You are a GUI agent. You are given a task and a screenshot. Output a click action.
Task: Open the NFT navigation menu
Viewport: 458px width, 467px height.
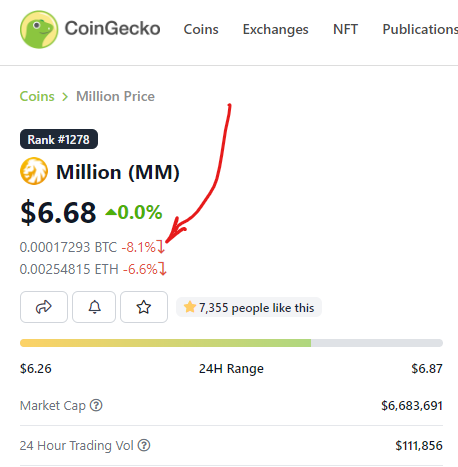345,29
